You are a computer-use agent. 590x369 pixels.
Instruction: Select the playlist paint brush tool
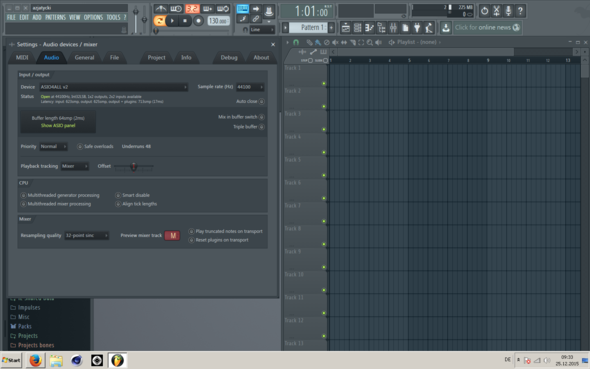318,43
